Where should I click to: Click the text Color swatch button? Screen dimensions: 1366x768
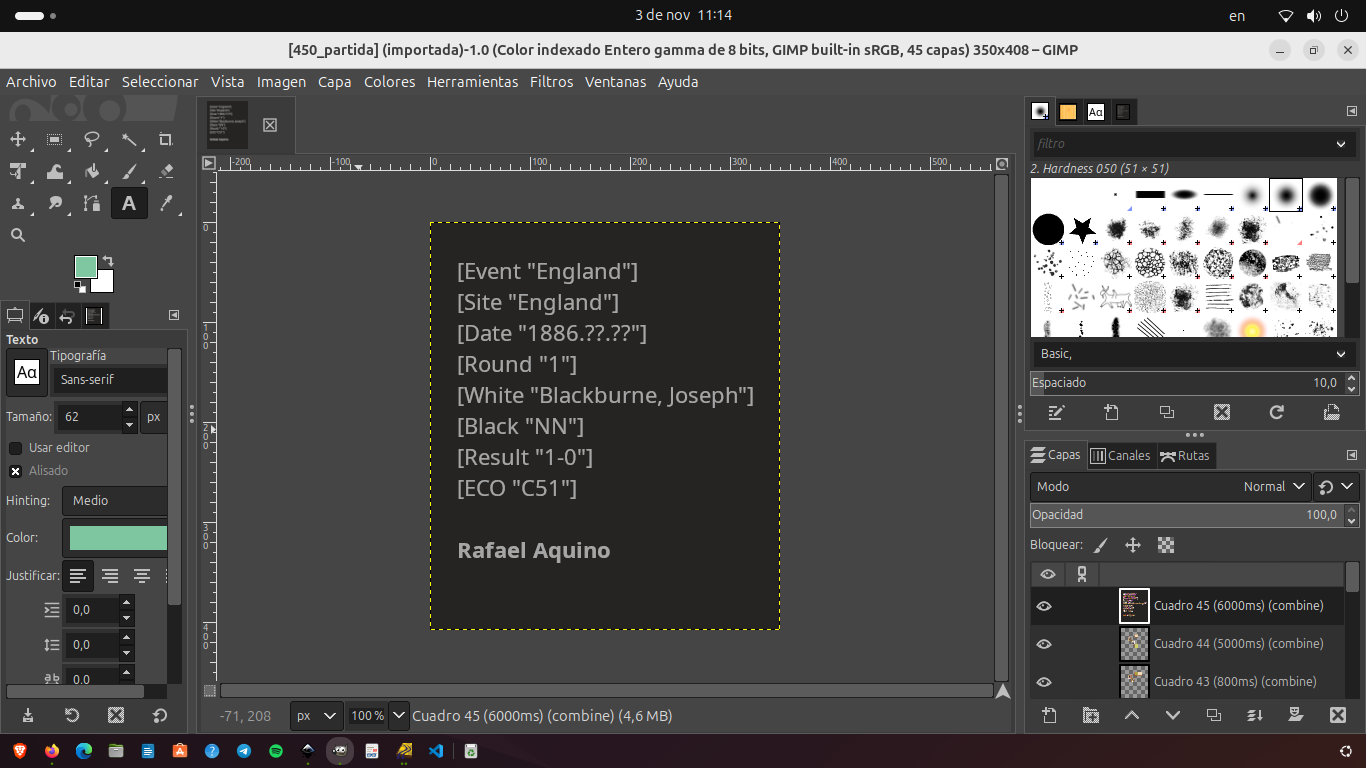click(118, 538)
